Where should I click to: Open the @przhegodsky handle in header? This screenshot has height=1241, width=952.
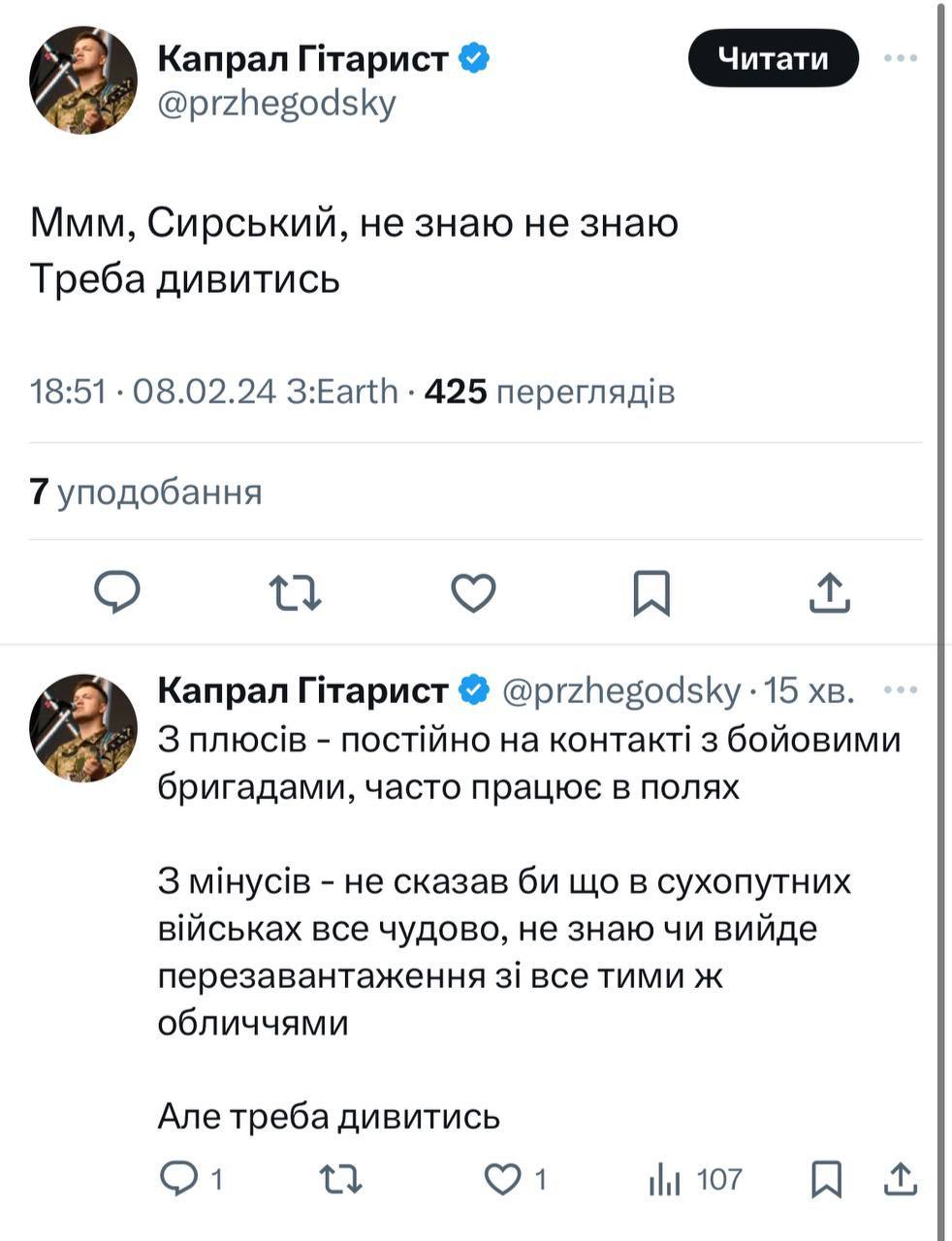(276, 103)
